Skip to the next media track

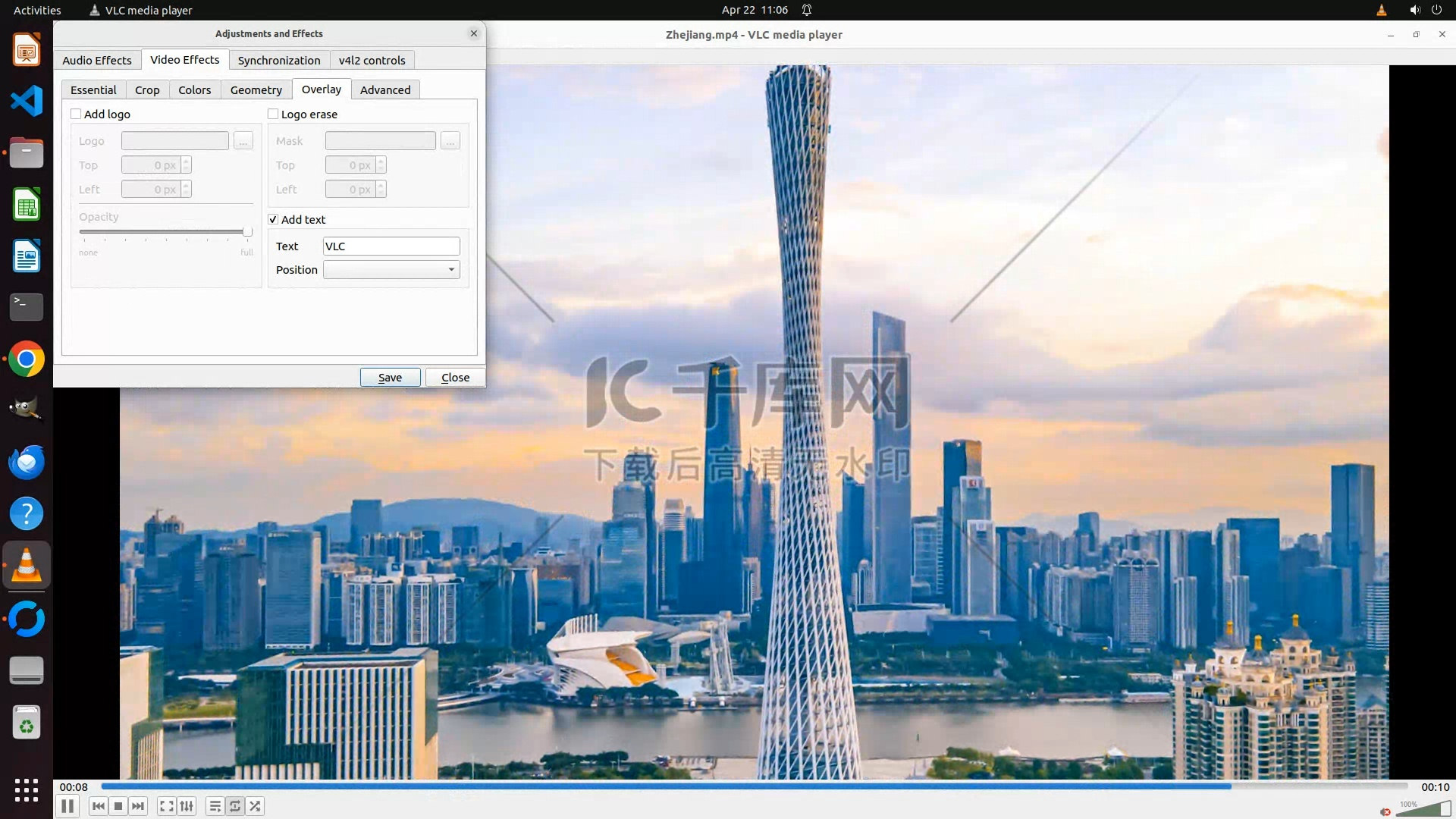pyautogui.click(x=138, y=806)
